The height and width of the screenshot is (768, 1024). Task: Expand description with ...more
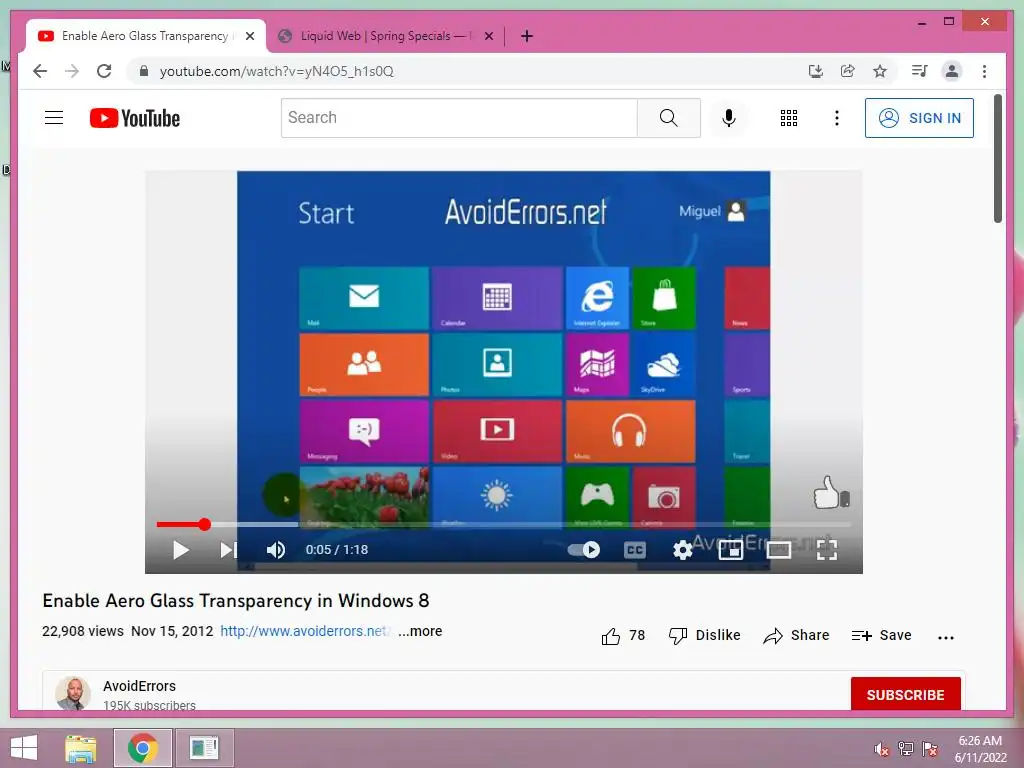[420, 632]
